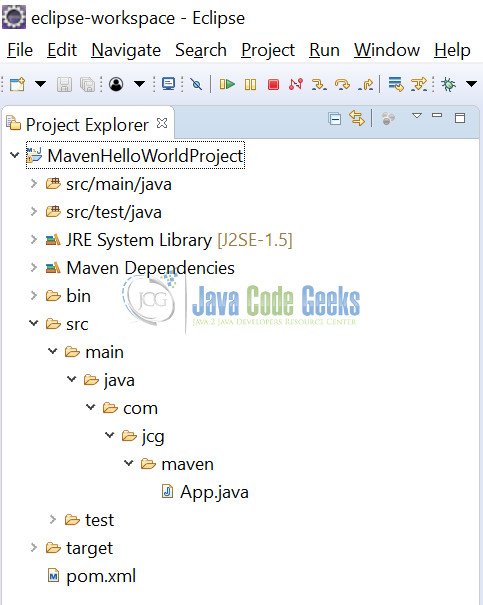This screenshot has height=605, width=483.
Task: Click the App.java Java file icon
Action: [167, 492]
